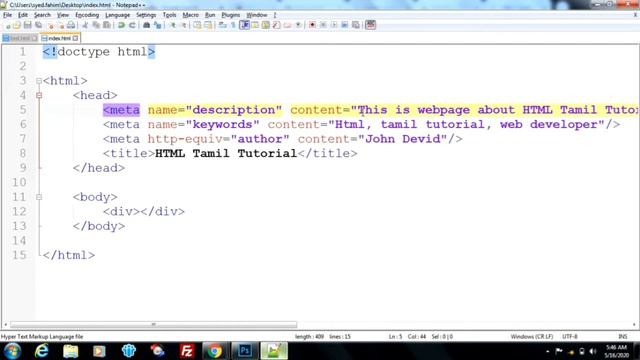Open the View menu
The image size is (640, 360).
pyautogui.click(x=62, y=15)
